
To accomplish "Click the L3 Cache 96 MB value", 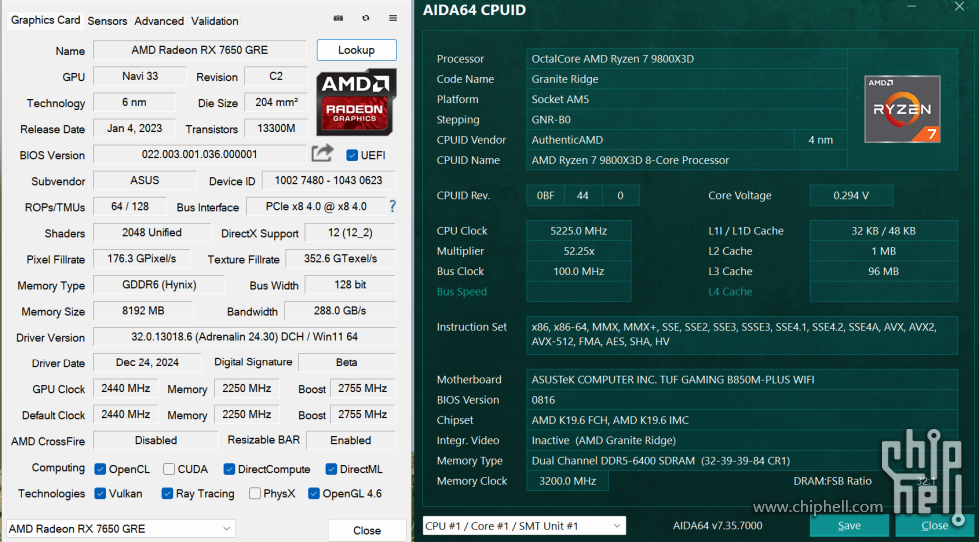I will pyautogui.click(x=883, y=271).
